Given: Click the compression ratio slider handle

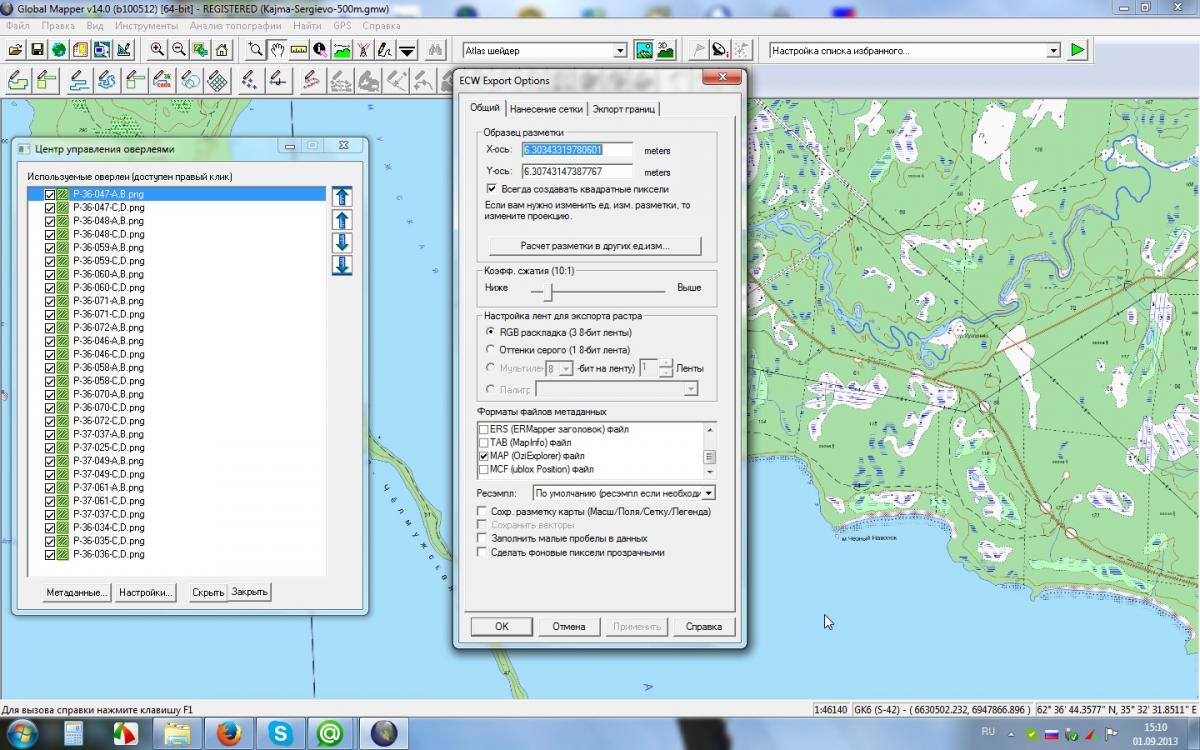Looking at the screenshot, I should tap(546, 290).
